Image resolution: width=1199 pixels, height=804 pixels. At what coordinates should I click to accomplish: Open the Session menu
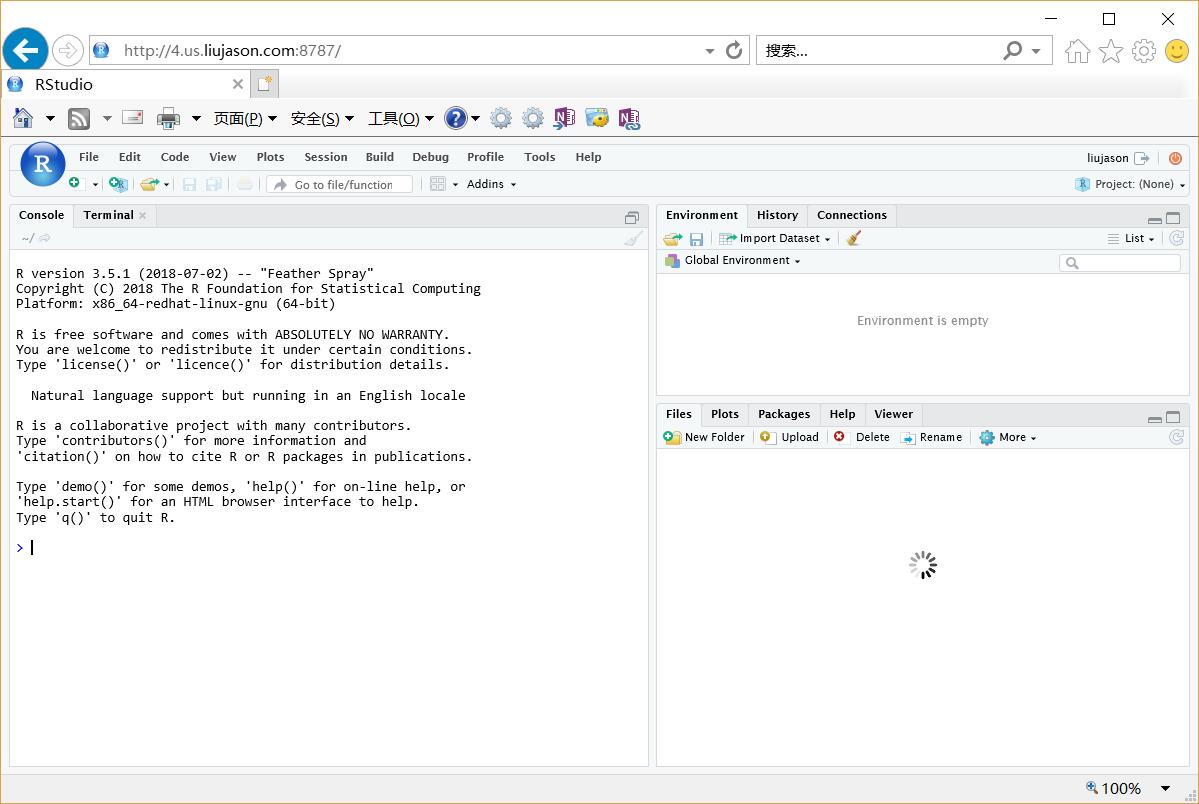[x=325, y=157]
